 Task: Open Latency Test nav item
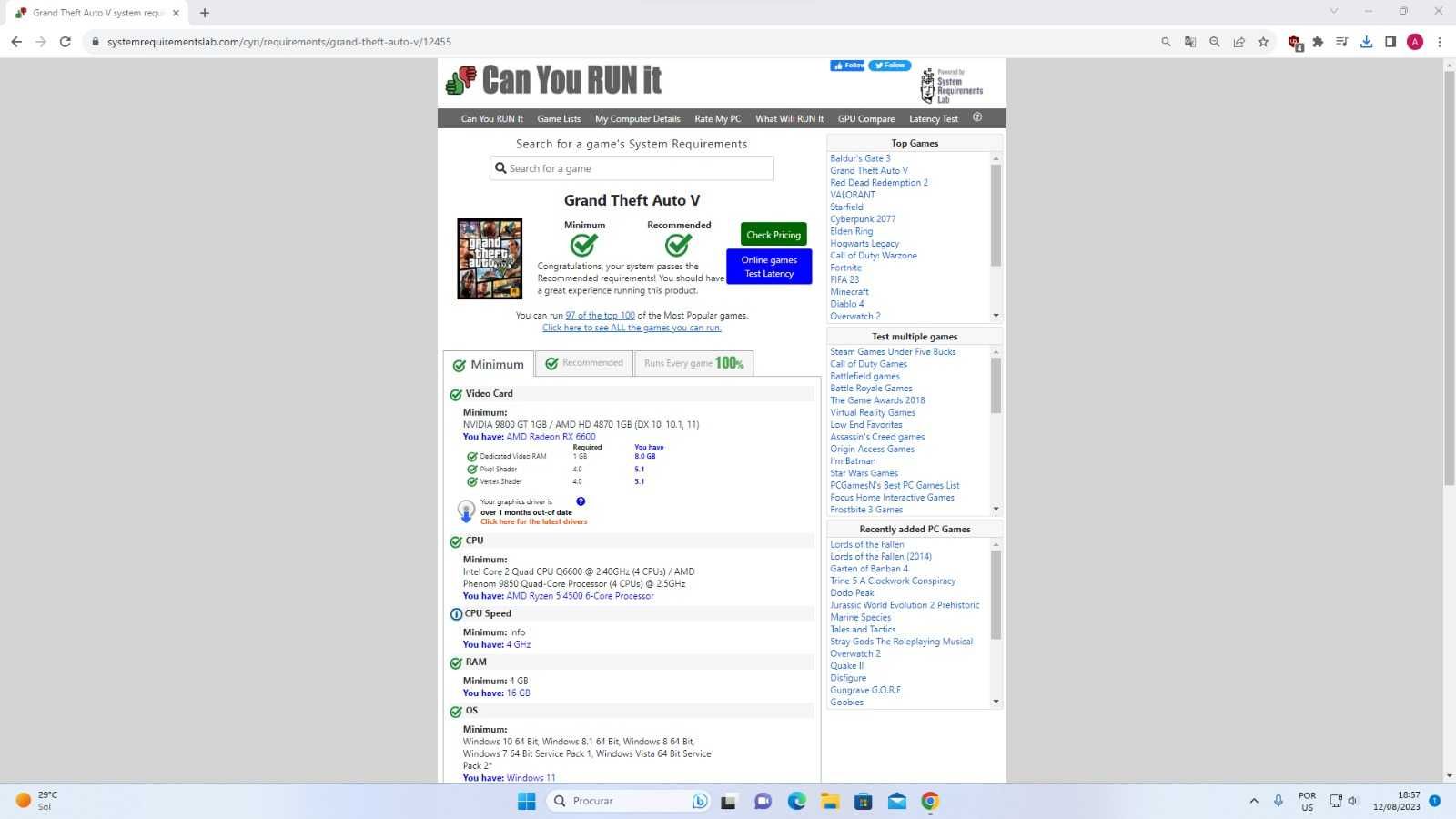934,119
